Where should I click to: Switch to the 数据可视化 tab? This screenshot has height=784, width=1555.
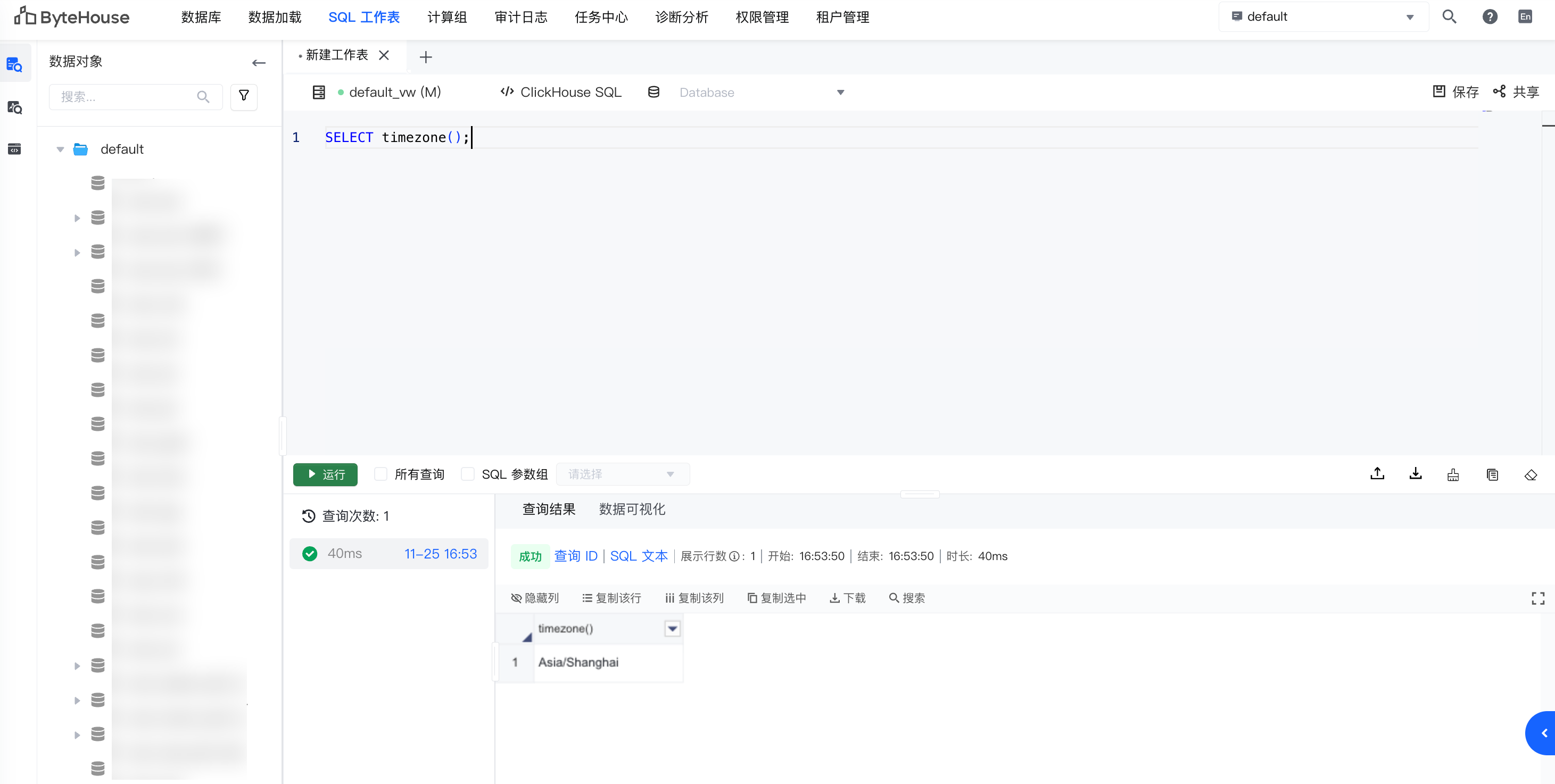pos(632,509)
